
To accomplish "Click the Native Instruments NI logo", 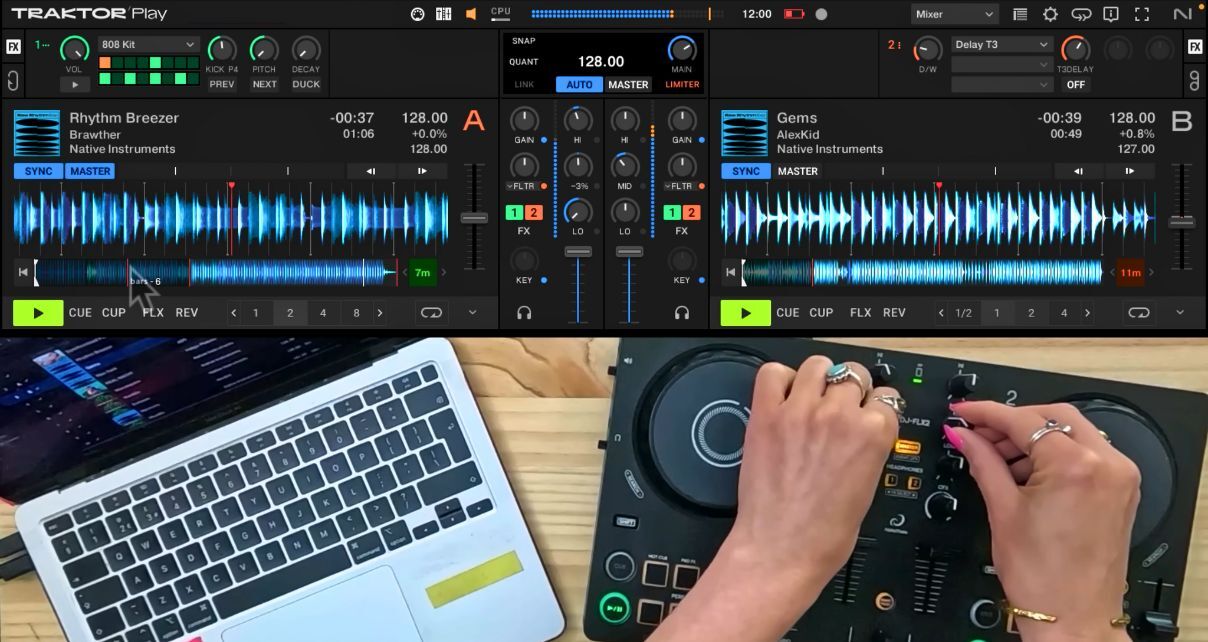I will point(1183,14).
